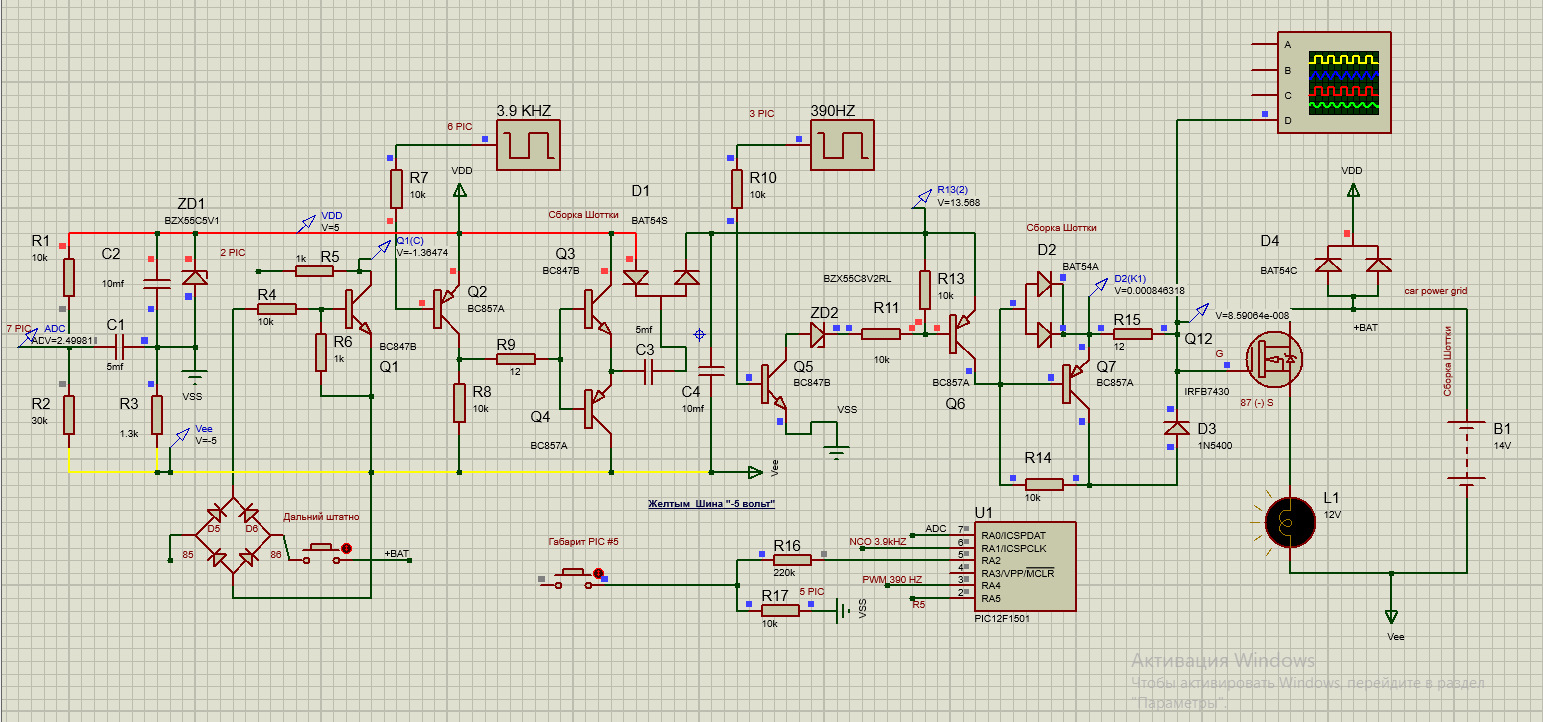Select resistor R1 10k
Screen dimensions: 1543x722
68,277
